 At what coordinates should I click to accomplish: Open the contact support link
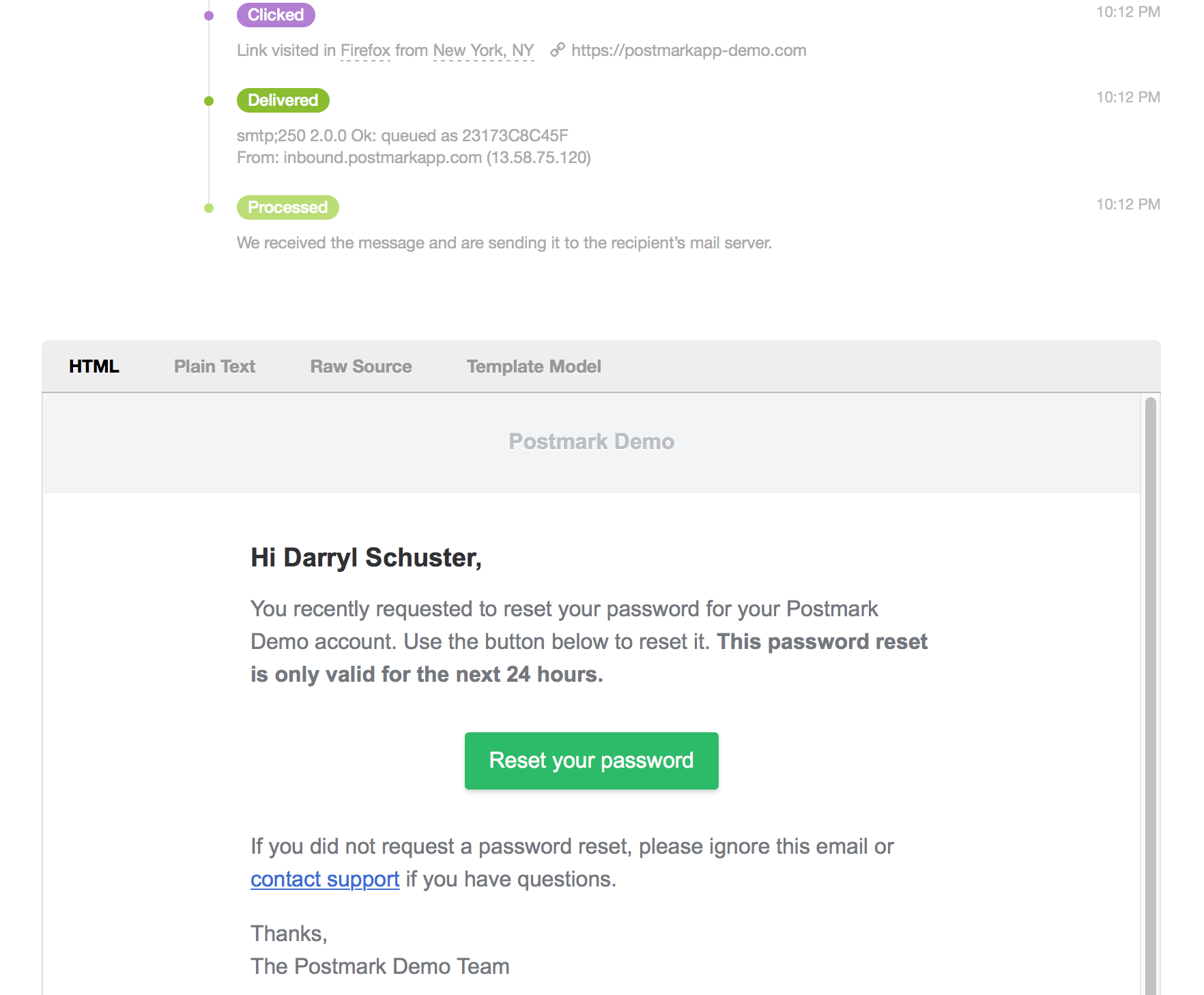[325, 879]
